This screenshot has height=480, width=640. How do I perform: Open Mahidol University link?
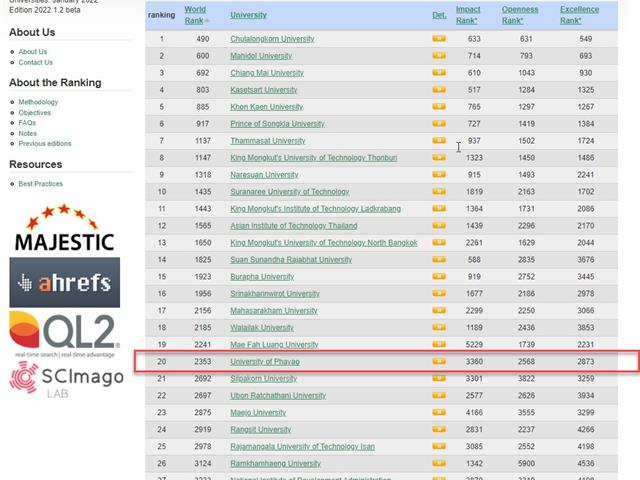[261, 56]
